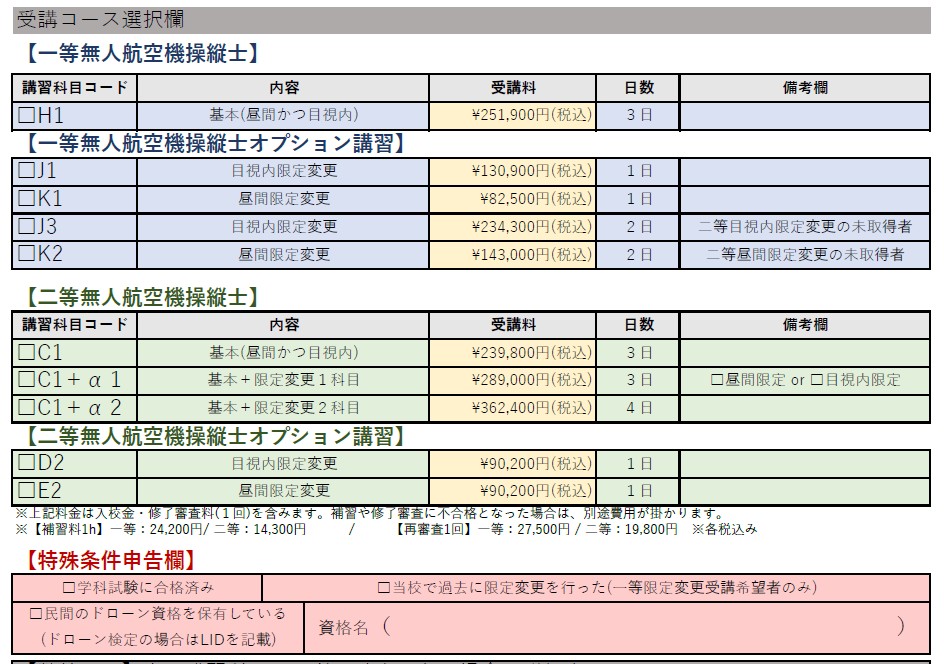
Task: Tick the 昼間限定 checkbox in remarks
Action: point(716,380)
